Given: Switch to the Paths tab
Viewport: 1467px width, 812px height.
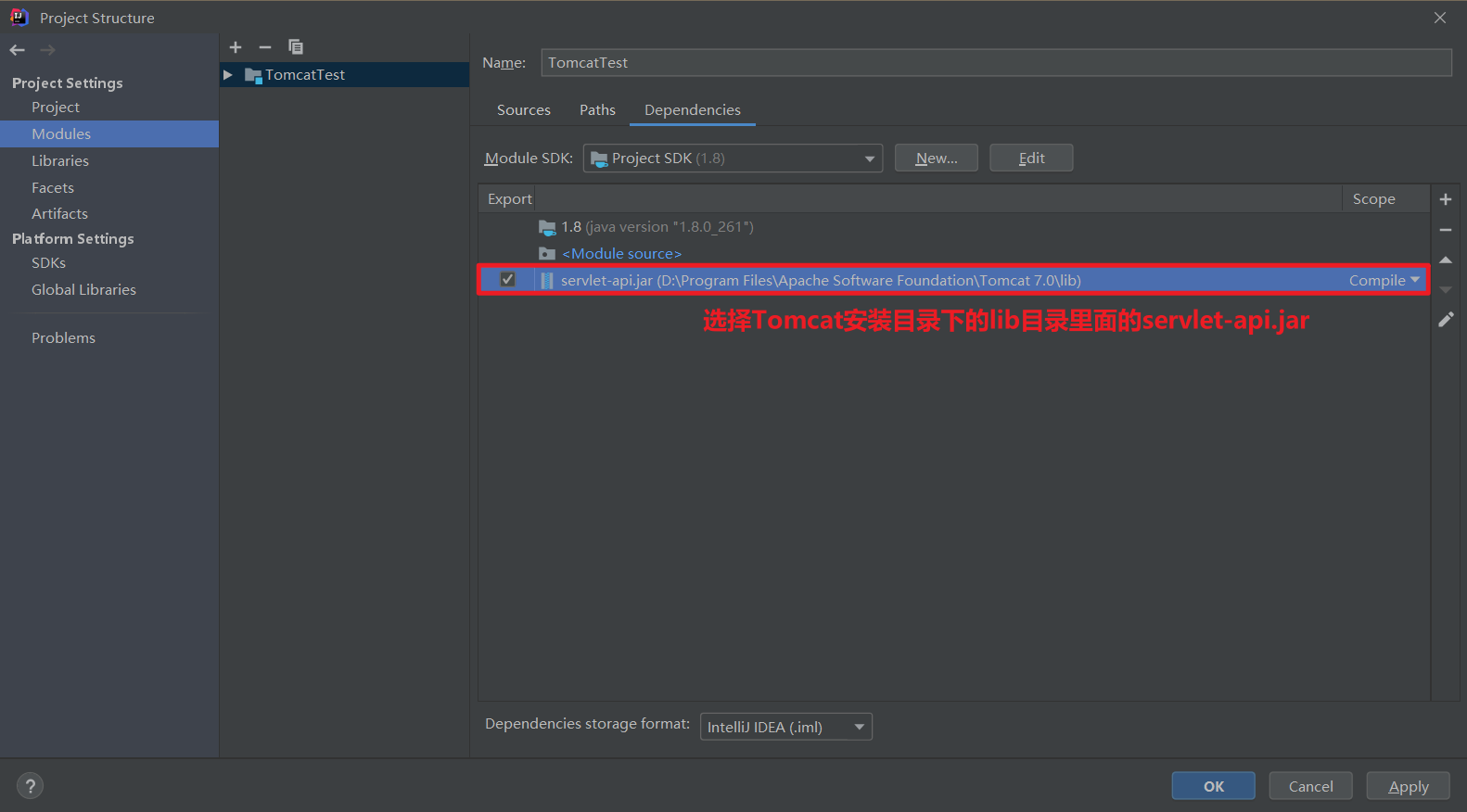Looking at the screenshot, I should point(597,110).
